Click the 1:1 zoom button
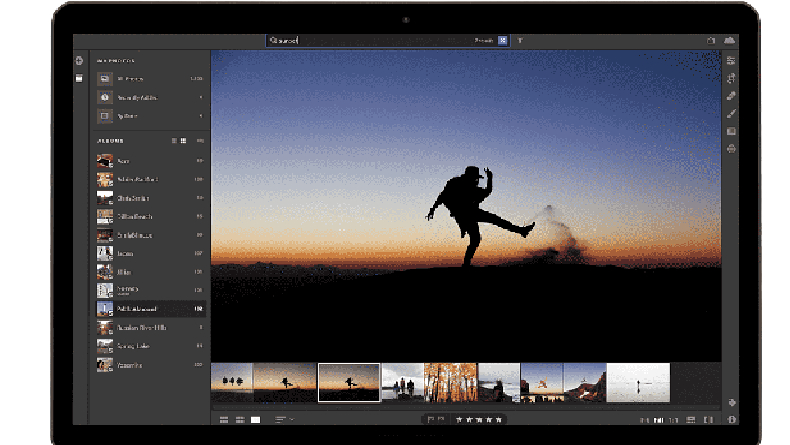The image size is (790, 445). tap(673, 420)
